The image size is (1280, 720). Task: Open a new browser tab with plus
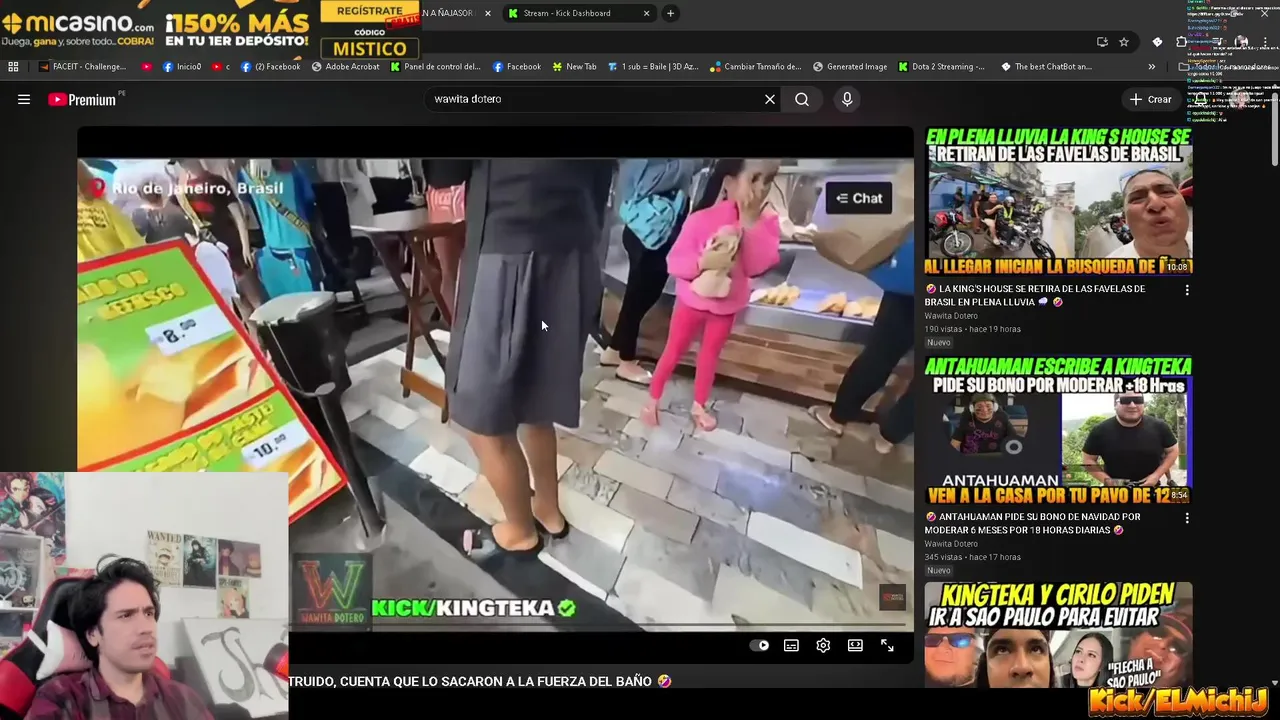pos(670,13)
